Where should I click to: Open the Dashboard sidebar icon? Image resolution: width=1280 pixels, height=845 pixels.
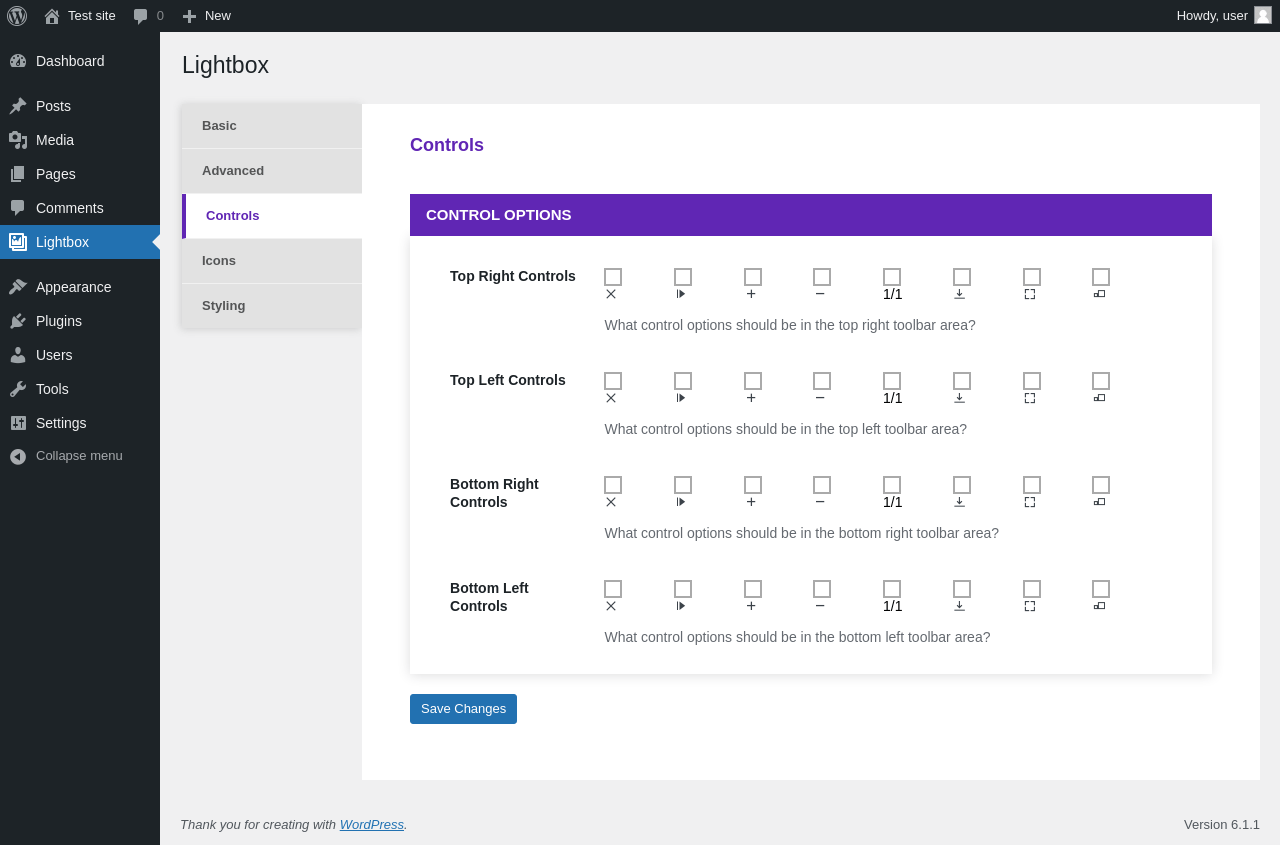tap(18, 61)
